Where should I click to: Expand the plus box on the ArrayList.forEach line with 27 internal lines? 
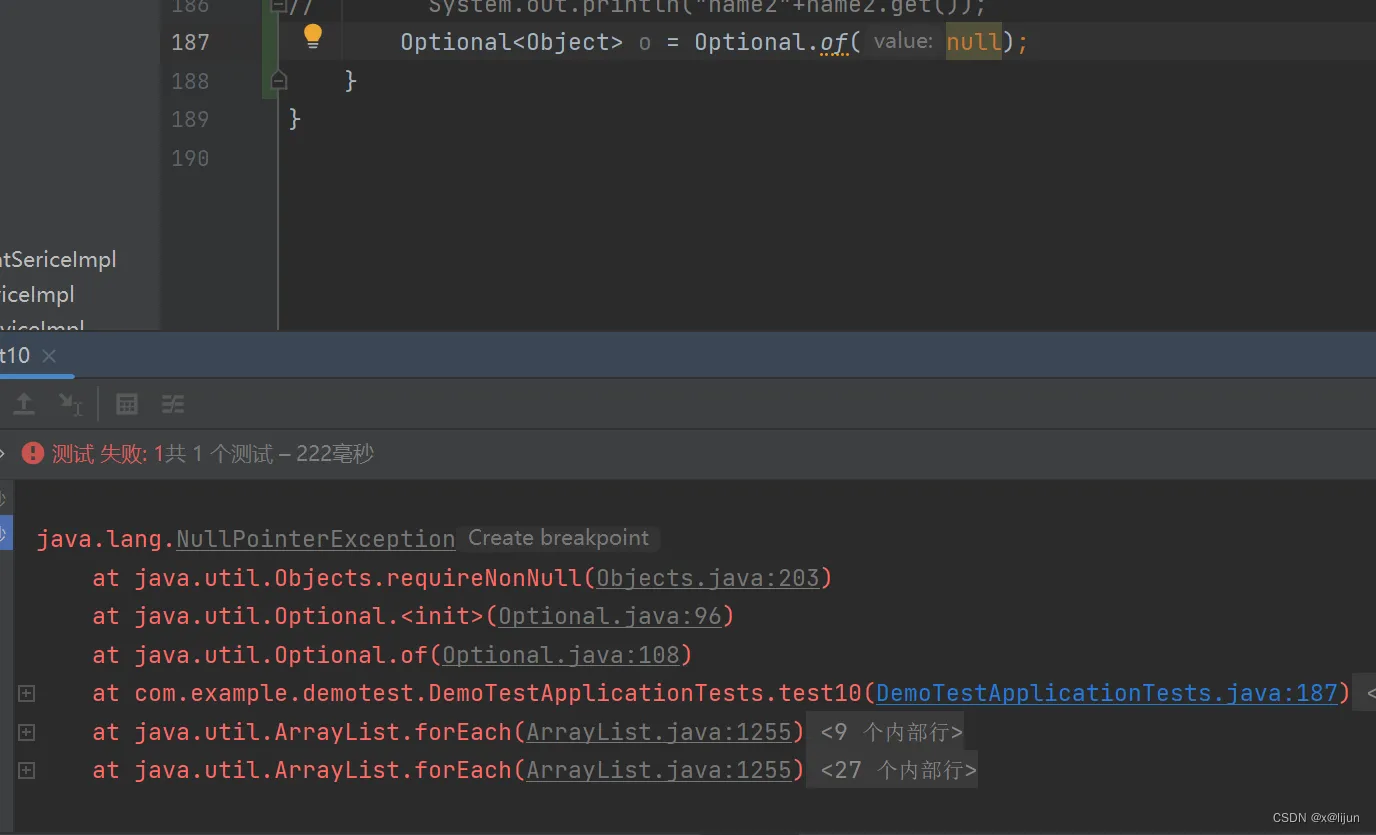point(27,770)
